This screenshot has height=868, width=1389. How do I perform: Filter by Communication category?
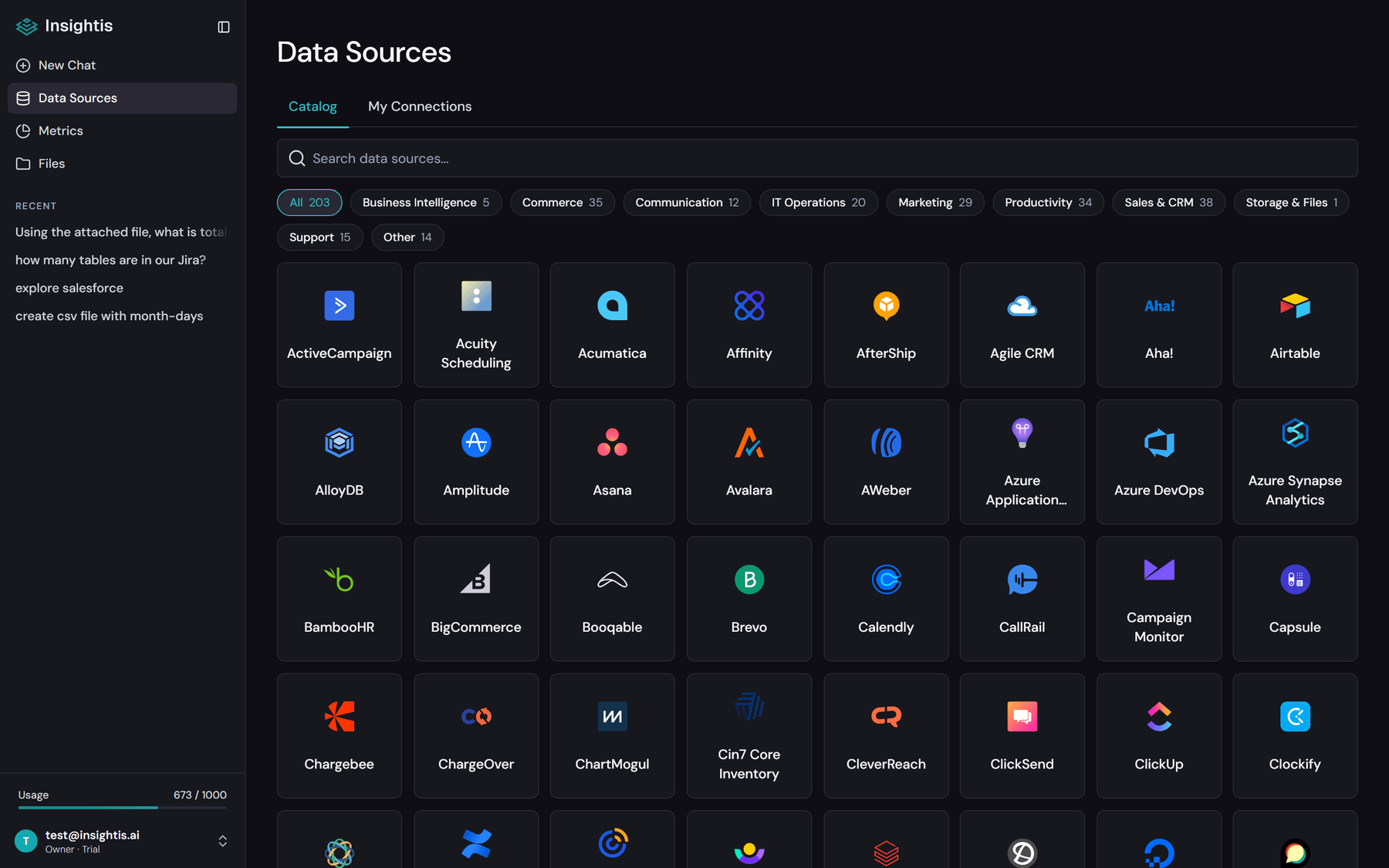[x=687, y=202]
